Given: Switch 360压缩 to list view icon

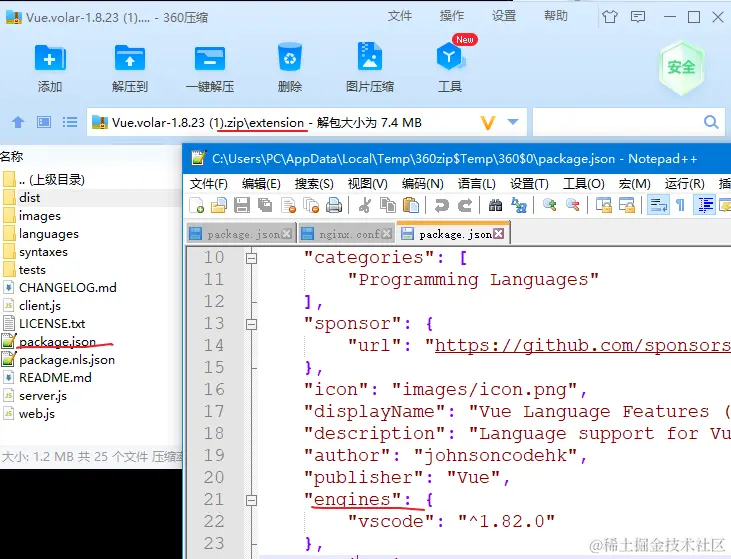Looking at the screenshot, I should (70, 122).
